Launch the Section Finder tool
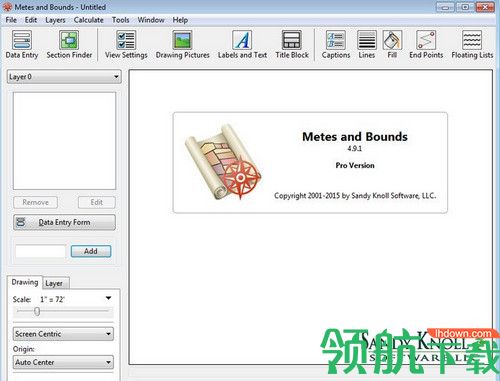This screenshot has width=500, height=381. [69, 44]
